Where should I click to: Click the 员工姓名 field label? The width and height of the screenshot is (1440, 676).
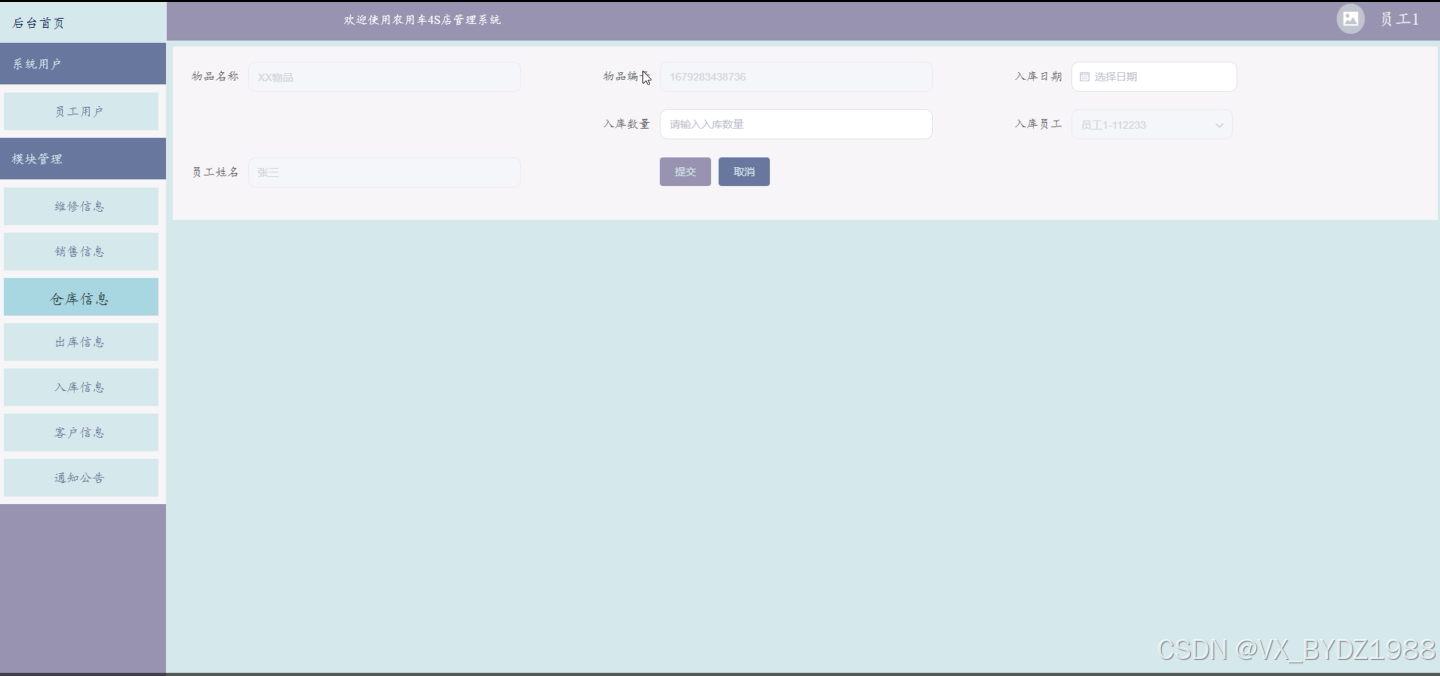pos(215,172)
